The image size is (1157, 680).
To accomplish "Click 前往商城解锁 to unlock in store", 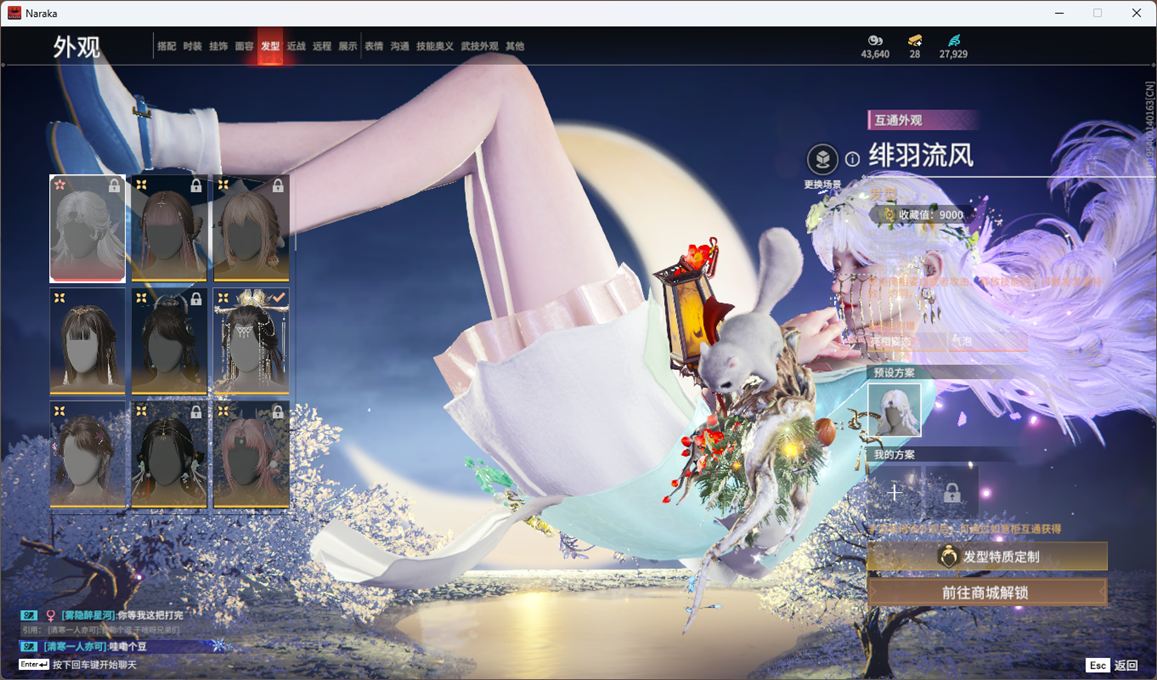I will [x=987, y=592].
